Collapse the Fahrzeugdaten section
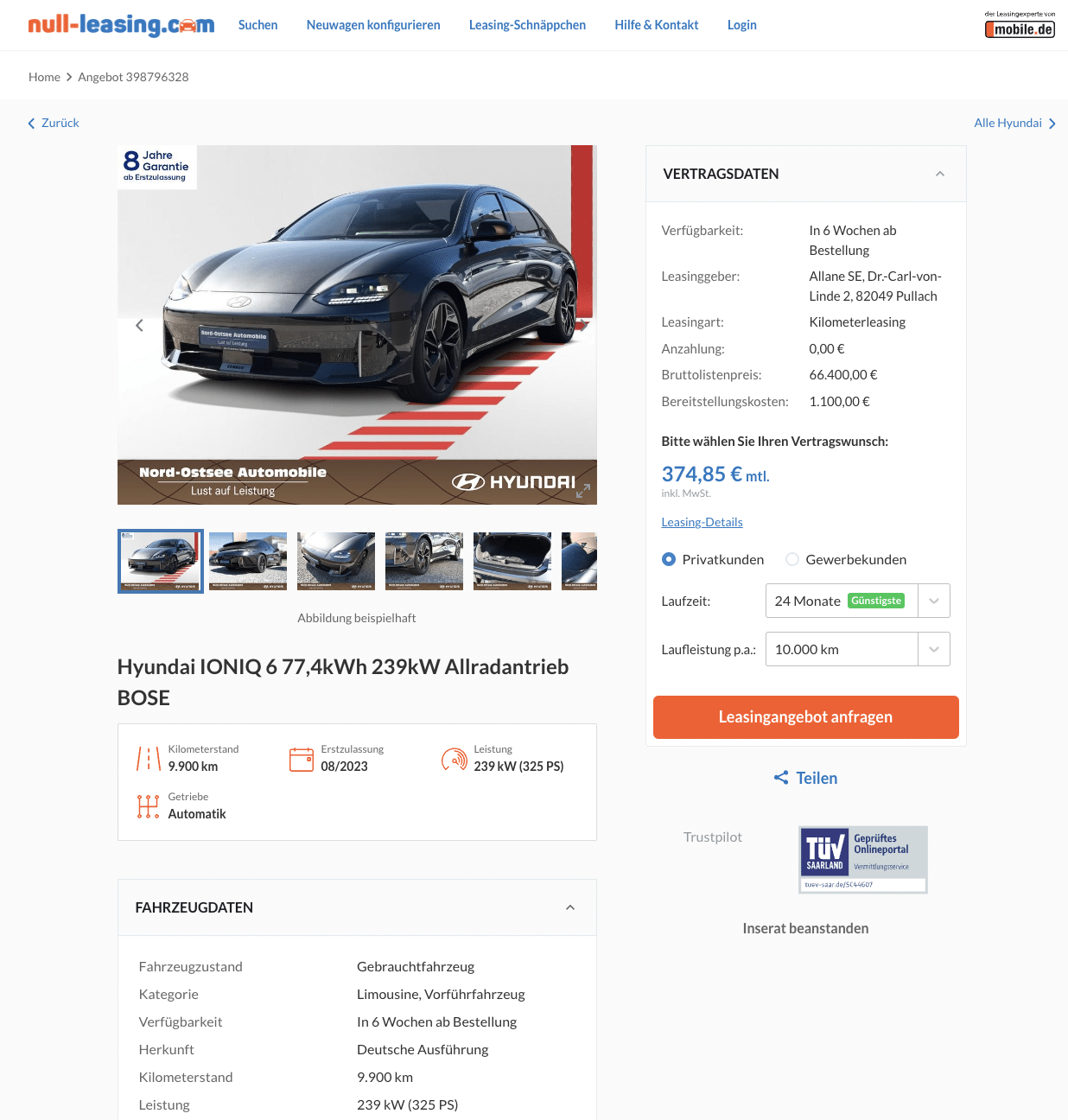Viewport: 1068px width, 1120px height. tap(570, 907)
